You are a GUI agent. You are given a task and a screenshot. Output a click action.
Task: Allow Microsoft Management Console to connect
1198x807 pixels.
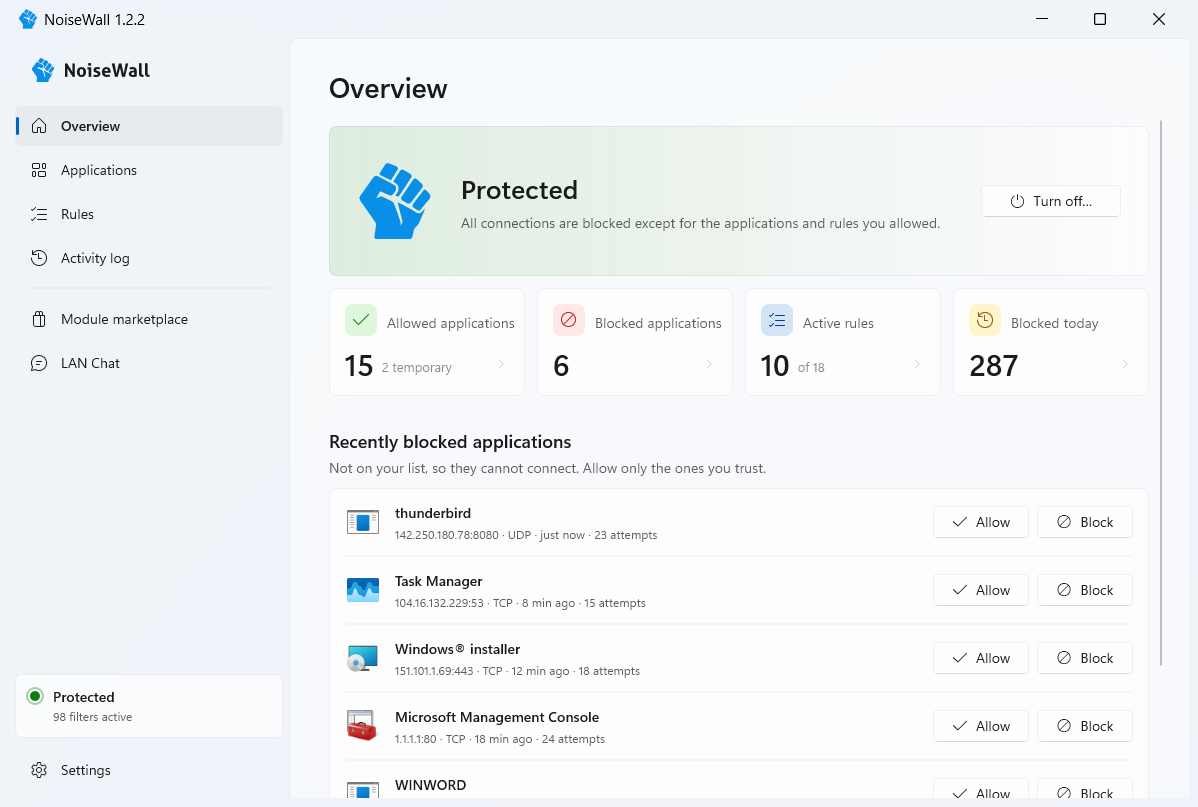point(981,726)
